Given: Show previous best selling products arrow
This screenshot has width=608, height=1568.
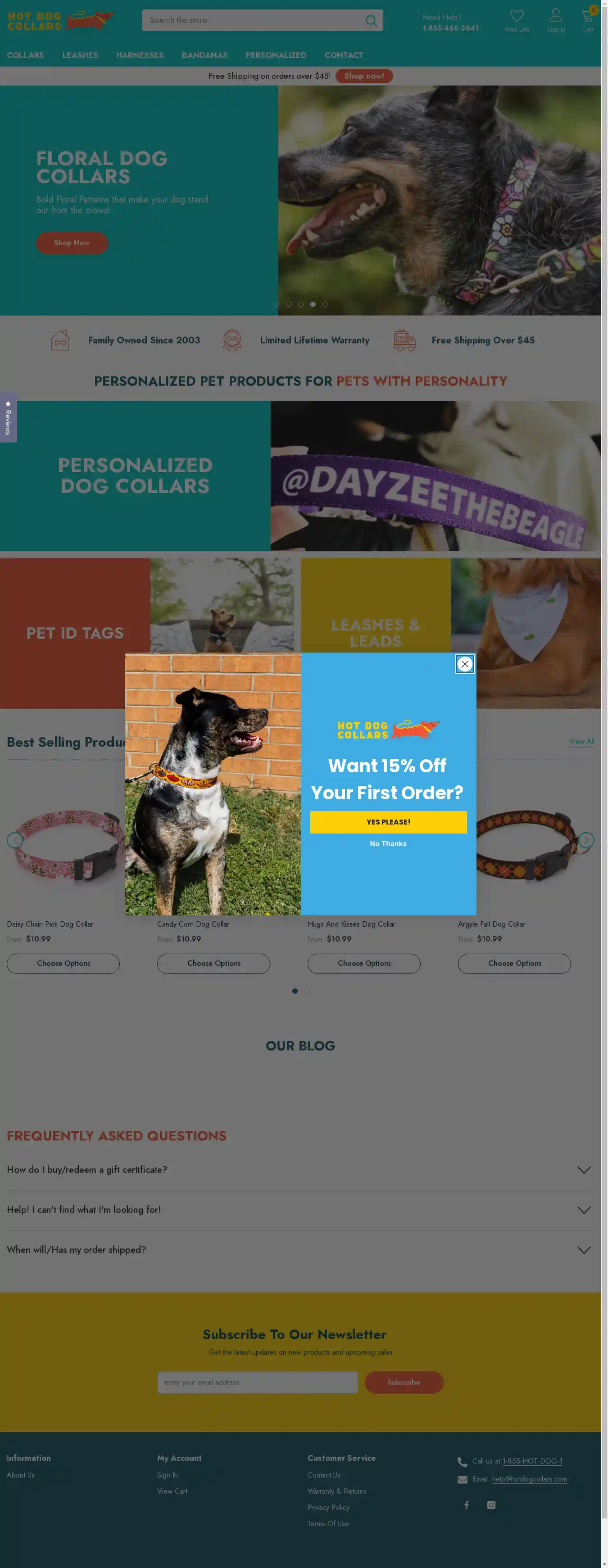Looking at the screenshot, I should pyautogui.click(x=14, y=840).
